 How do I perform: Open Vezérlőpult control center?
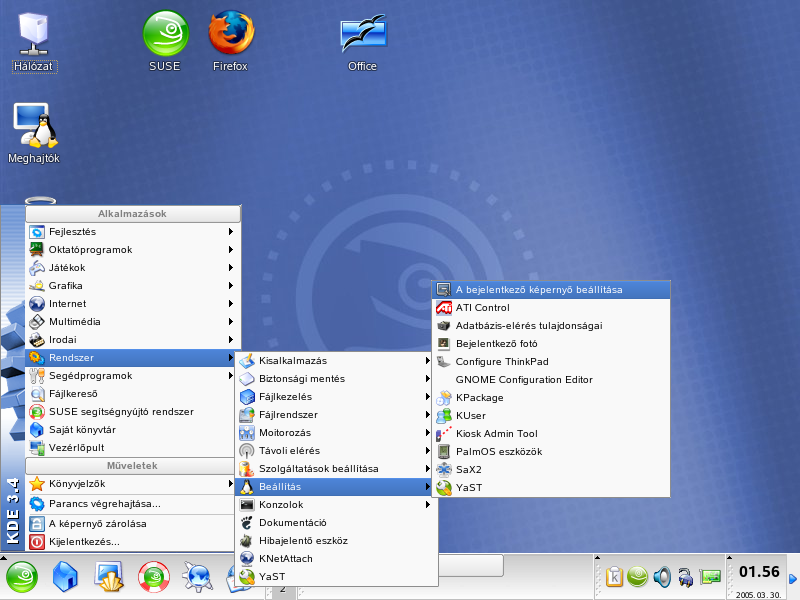(130, 448)
